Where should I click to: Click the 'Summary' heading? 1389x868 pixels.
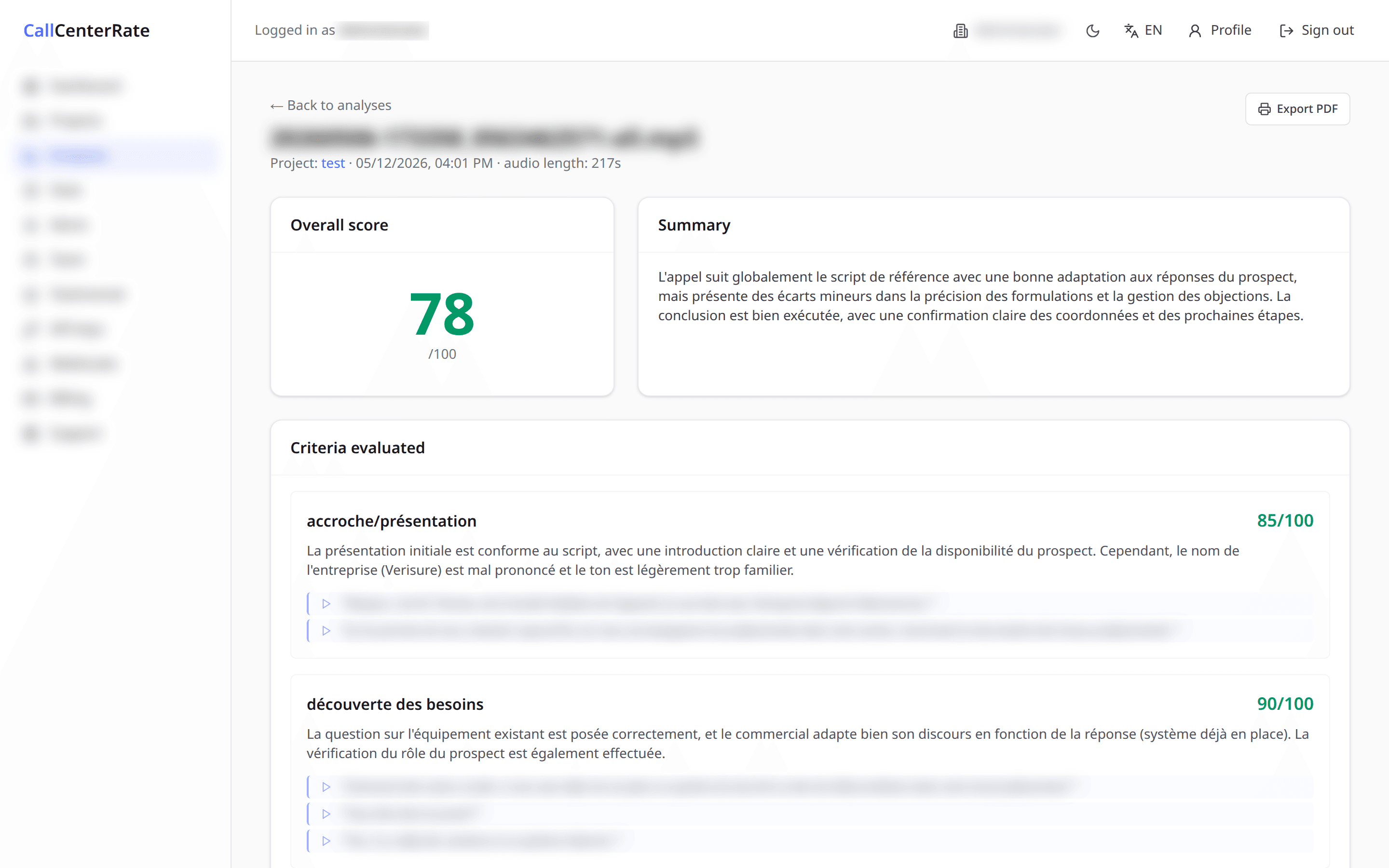pos(694,225)
